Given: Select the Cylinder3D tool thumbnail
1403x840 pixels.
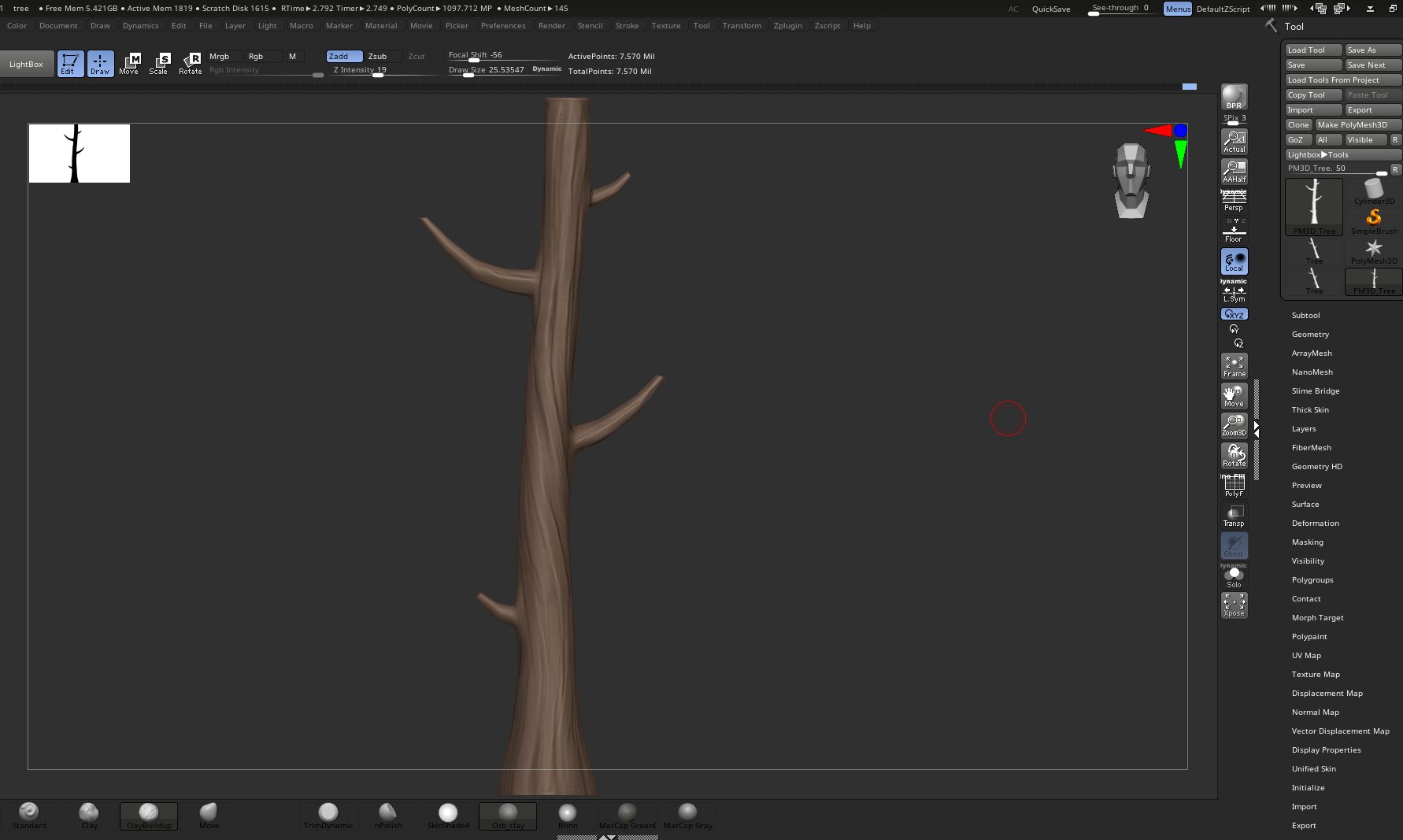Looking at the screenshot, I should [1374, 191].
